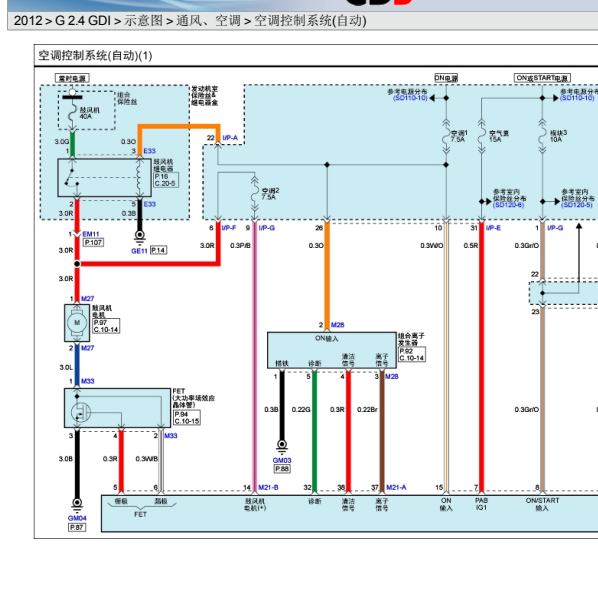Viewport: 598px width, 601px height.
Task: Click the 40A blower fuse symbol
Action: 72,112
